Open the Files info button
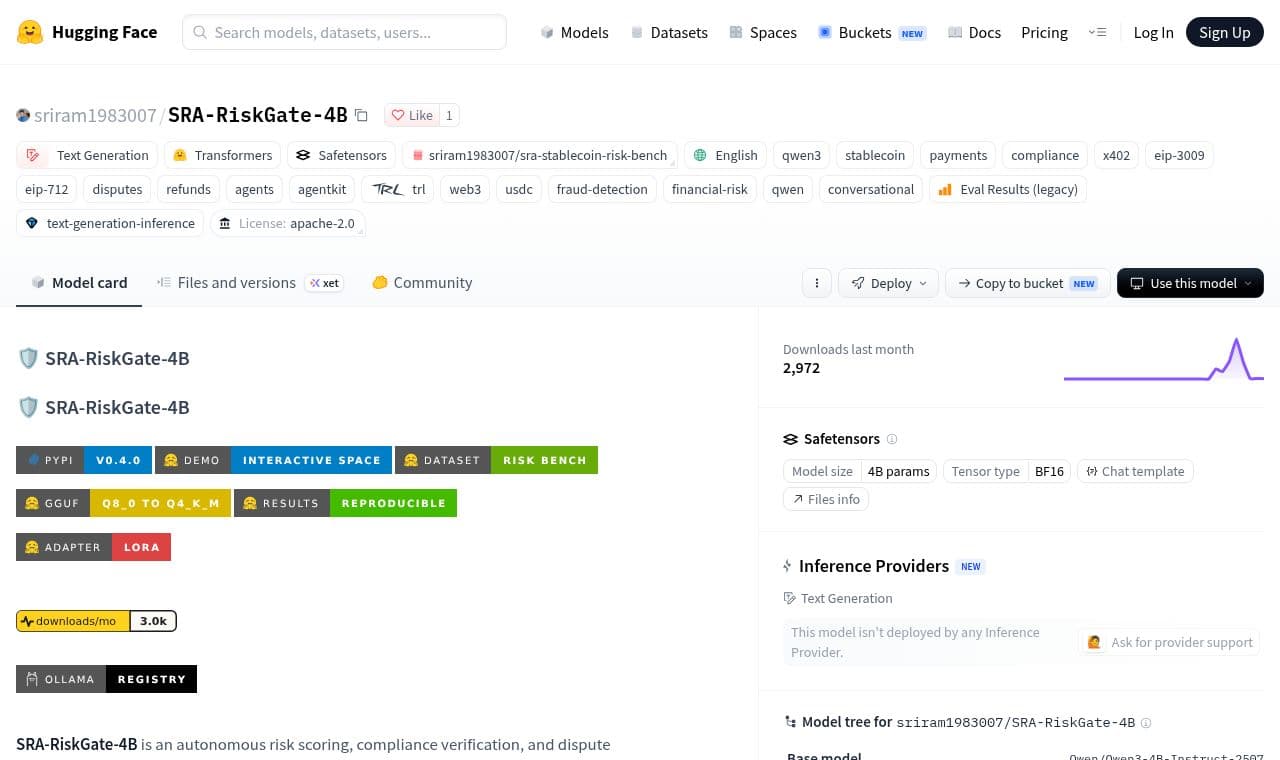The width and height of the screenshot is (1280, 760). tap(826, 499)
